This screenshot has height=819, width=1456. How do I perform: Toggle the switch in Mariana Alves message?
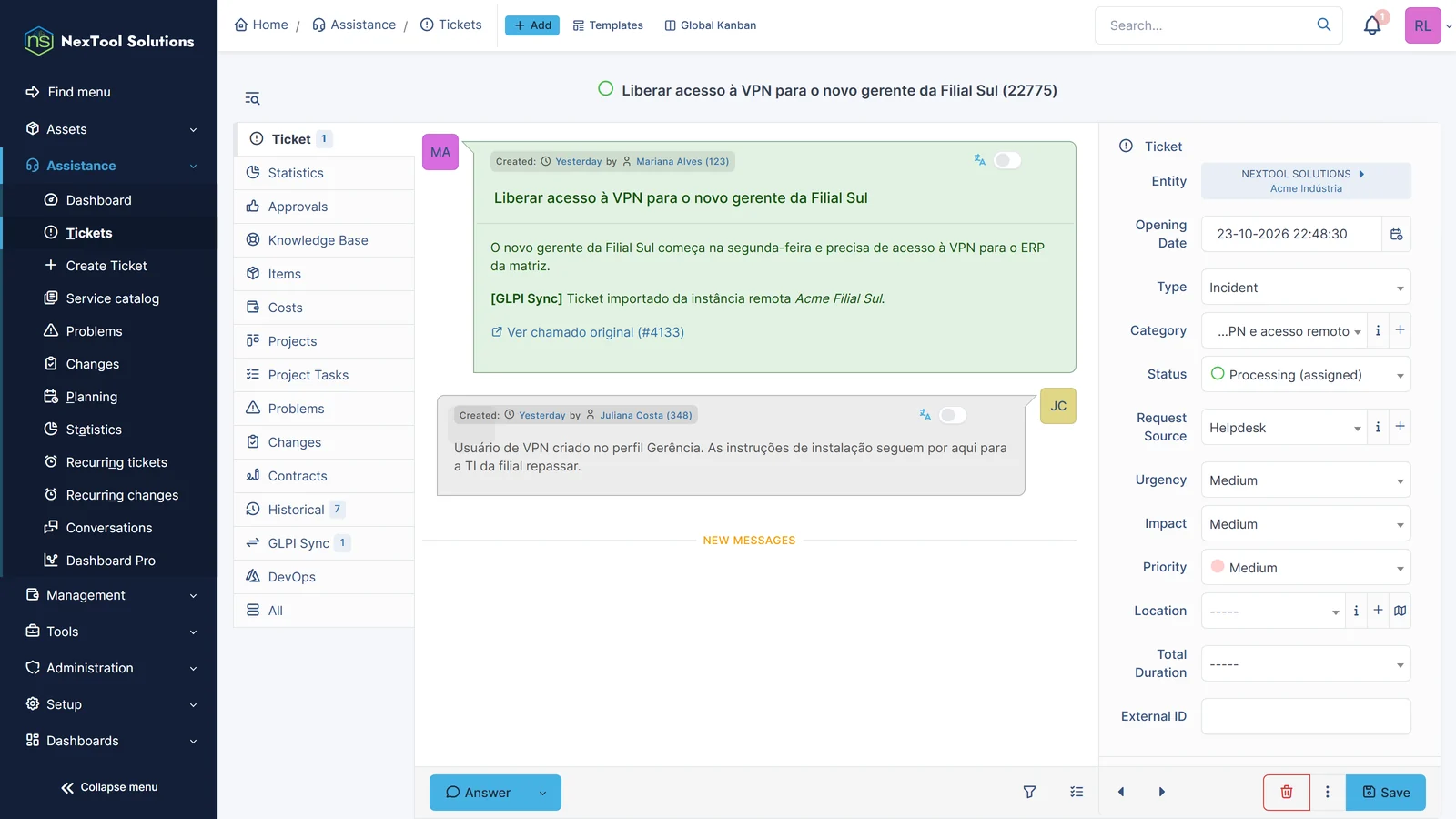pos(1007,160)
